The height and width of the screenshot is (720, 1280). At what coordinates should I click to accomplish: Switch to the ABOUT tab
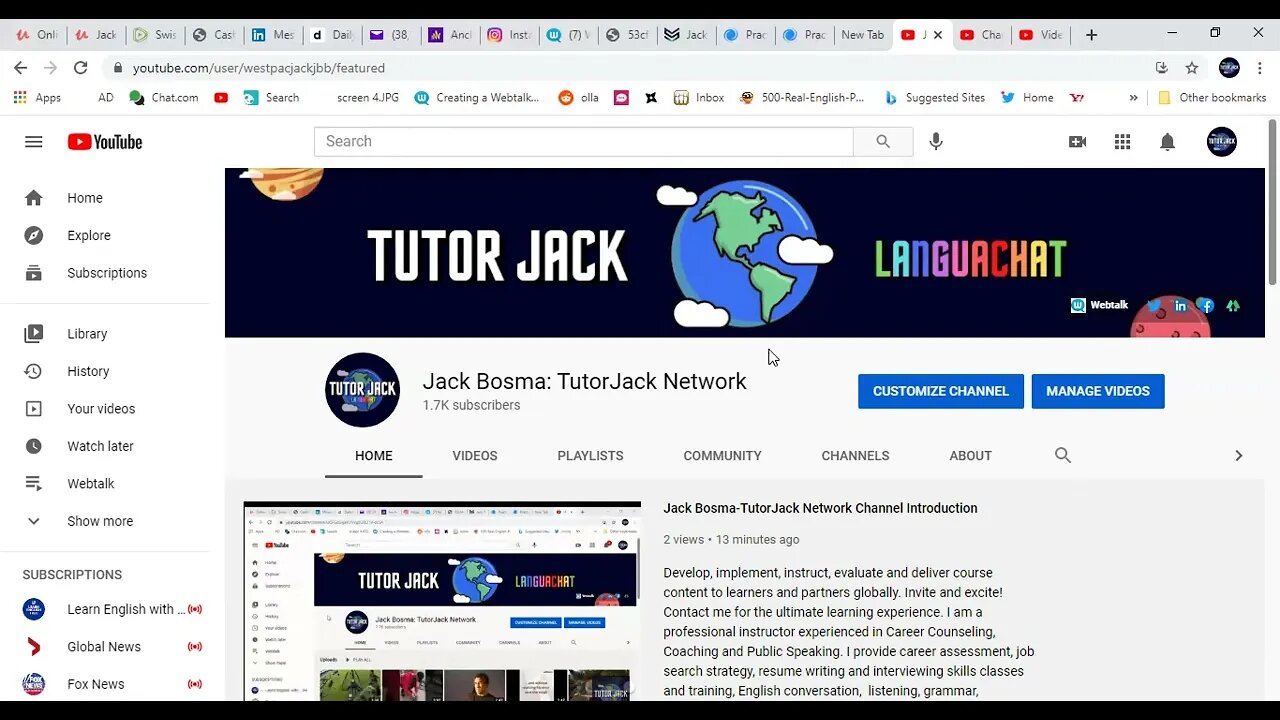point(970,456)
